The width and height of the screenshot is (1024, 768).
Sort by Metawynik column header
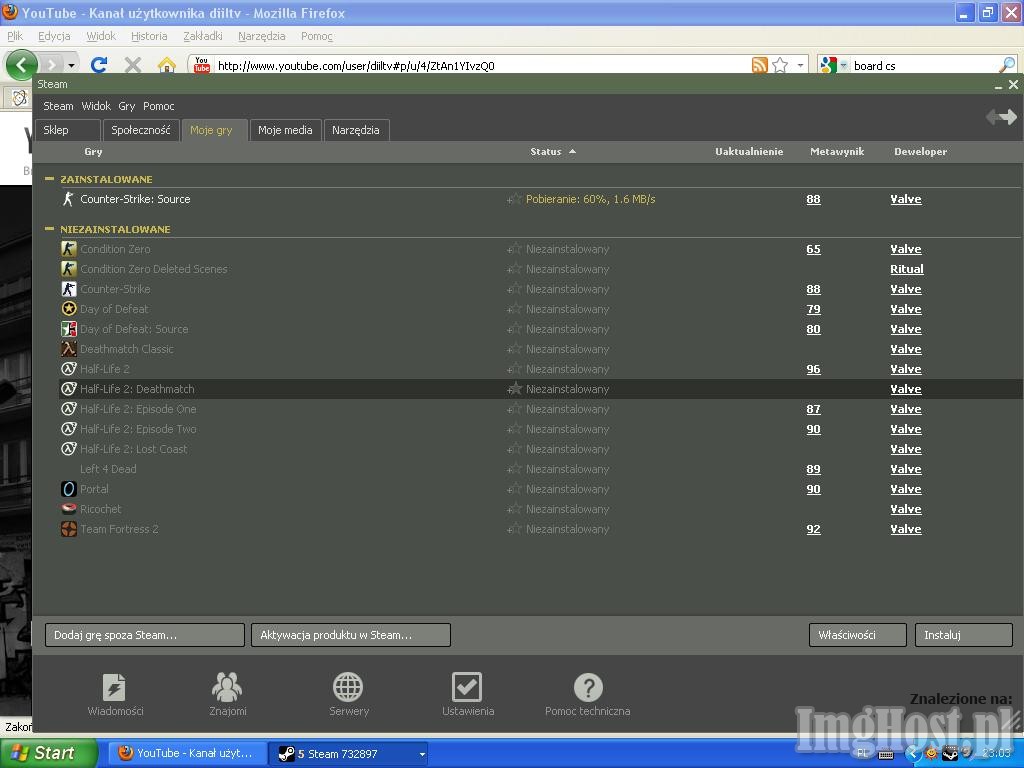(837, 152)
